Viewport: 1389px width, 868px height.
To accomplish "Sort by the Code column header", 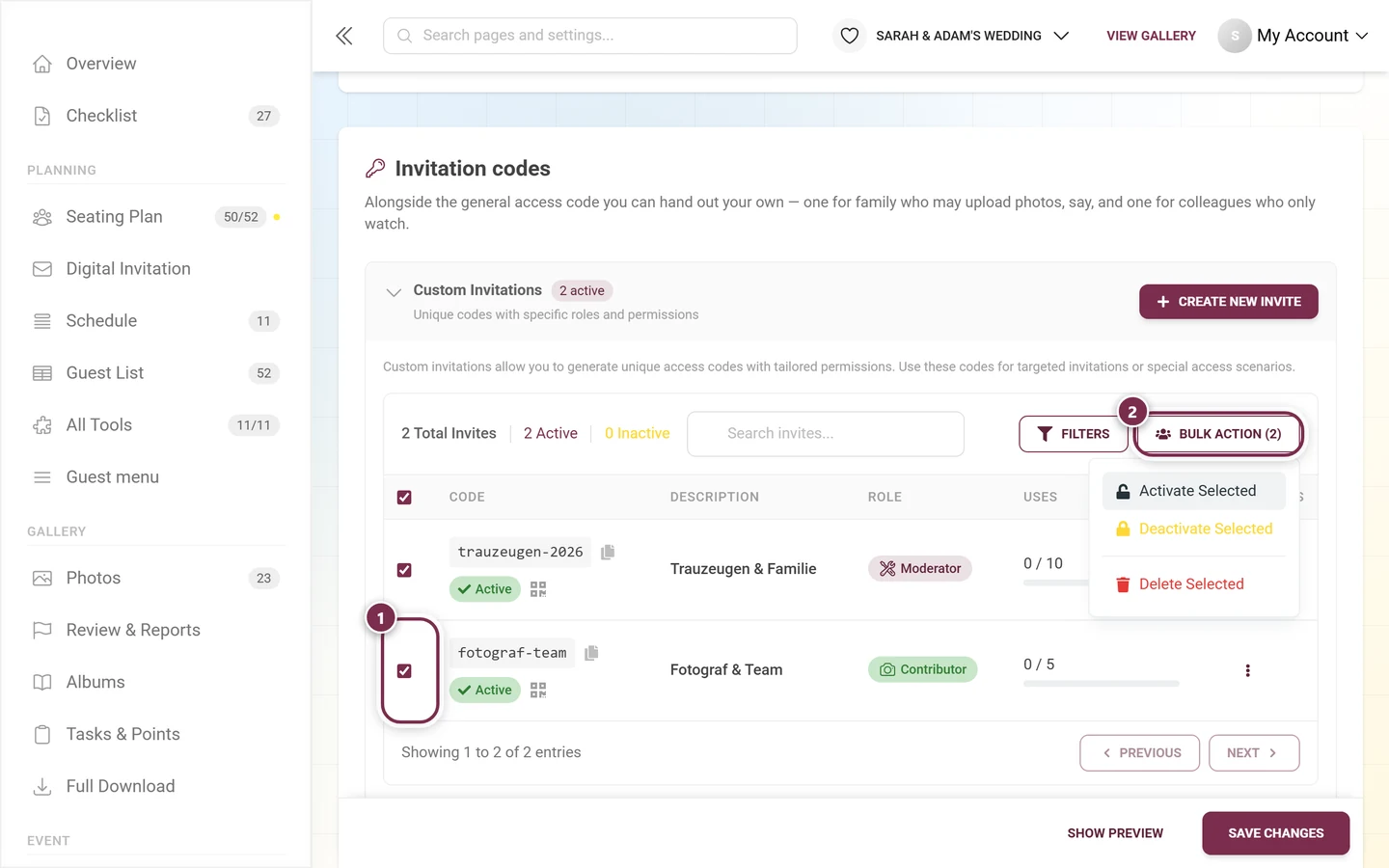I will (x=467, y=498).
